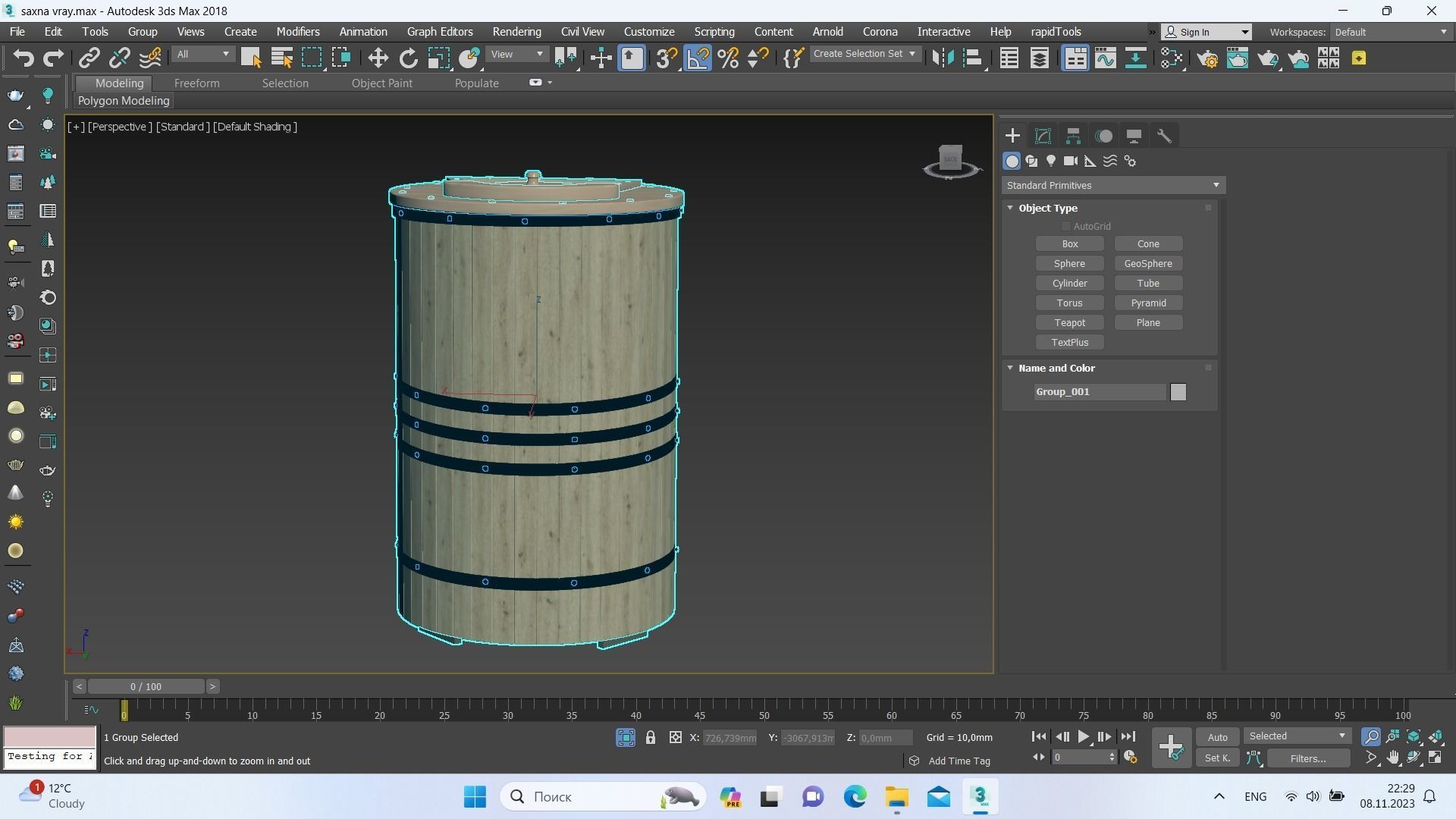The width and height of the screenshot is (1456, 819).
Task: Select the Shapes category icon
Action: click(1031, 161)
